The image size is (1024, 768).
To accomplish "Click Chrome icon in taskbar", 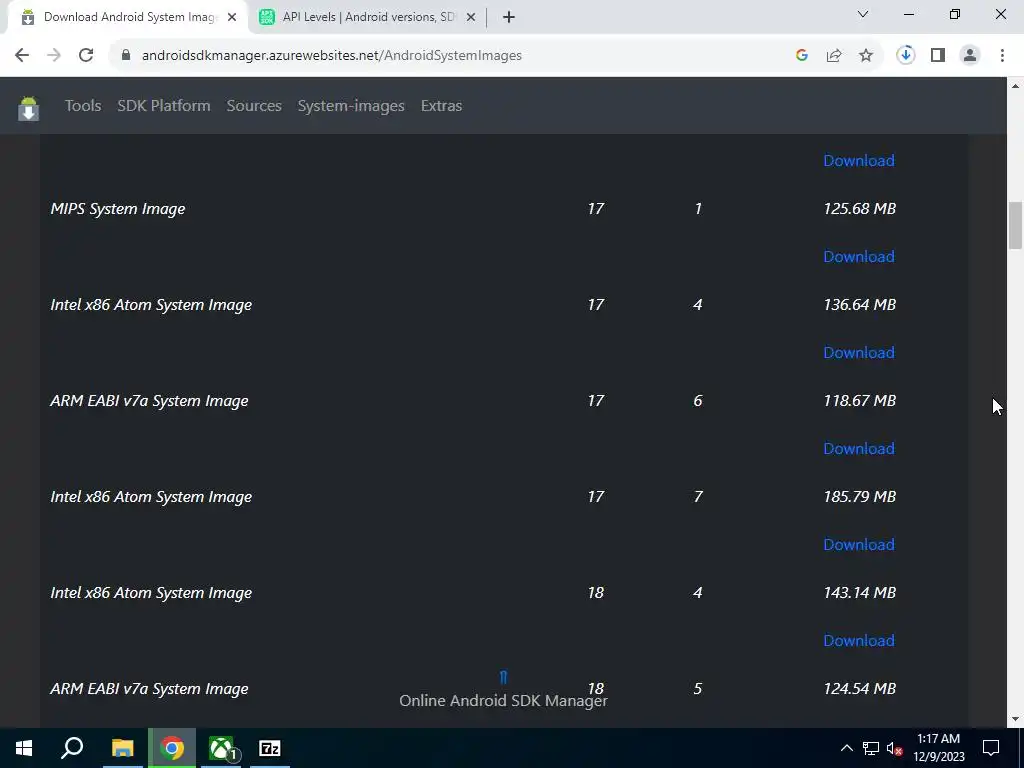I will 172,748.
